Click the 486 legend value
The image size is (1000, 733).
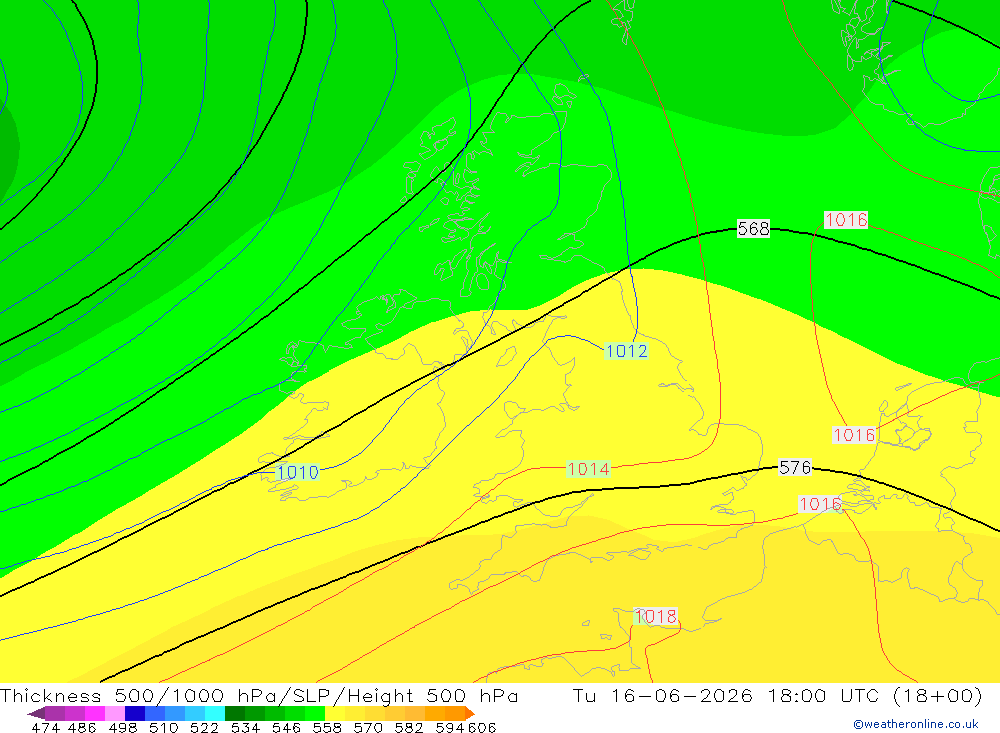[82, 727]
